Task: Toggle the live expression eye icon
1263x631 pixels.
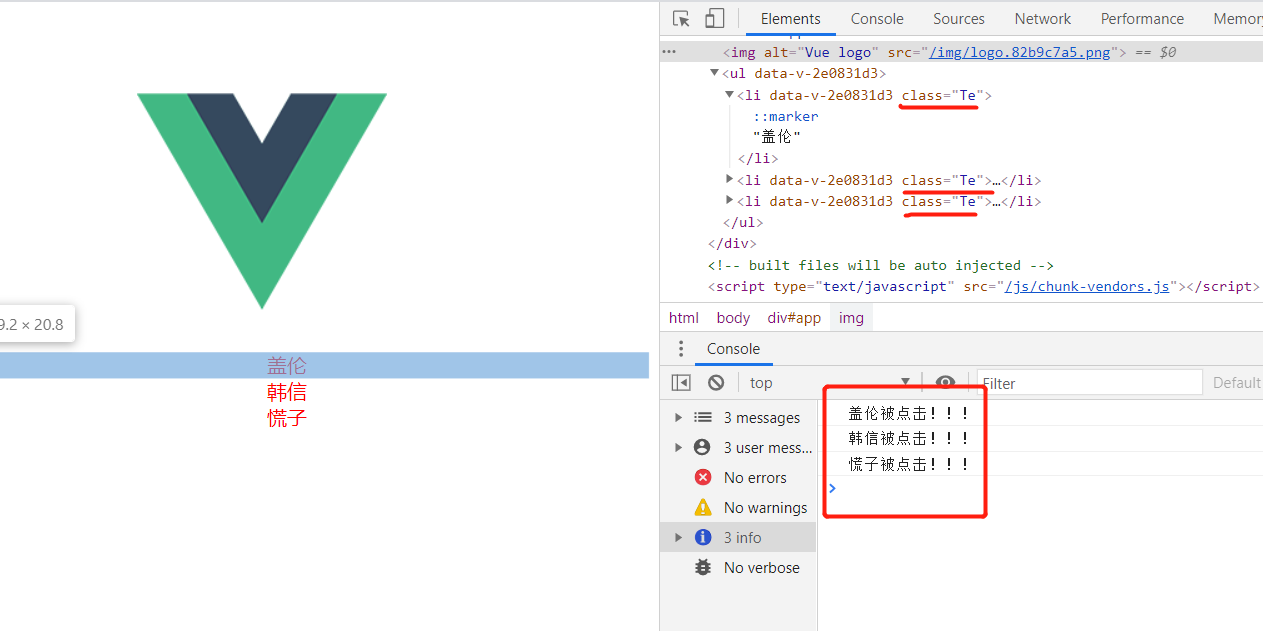Action: (945, 383)
